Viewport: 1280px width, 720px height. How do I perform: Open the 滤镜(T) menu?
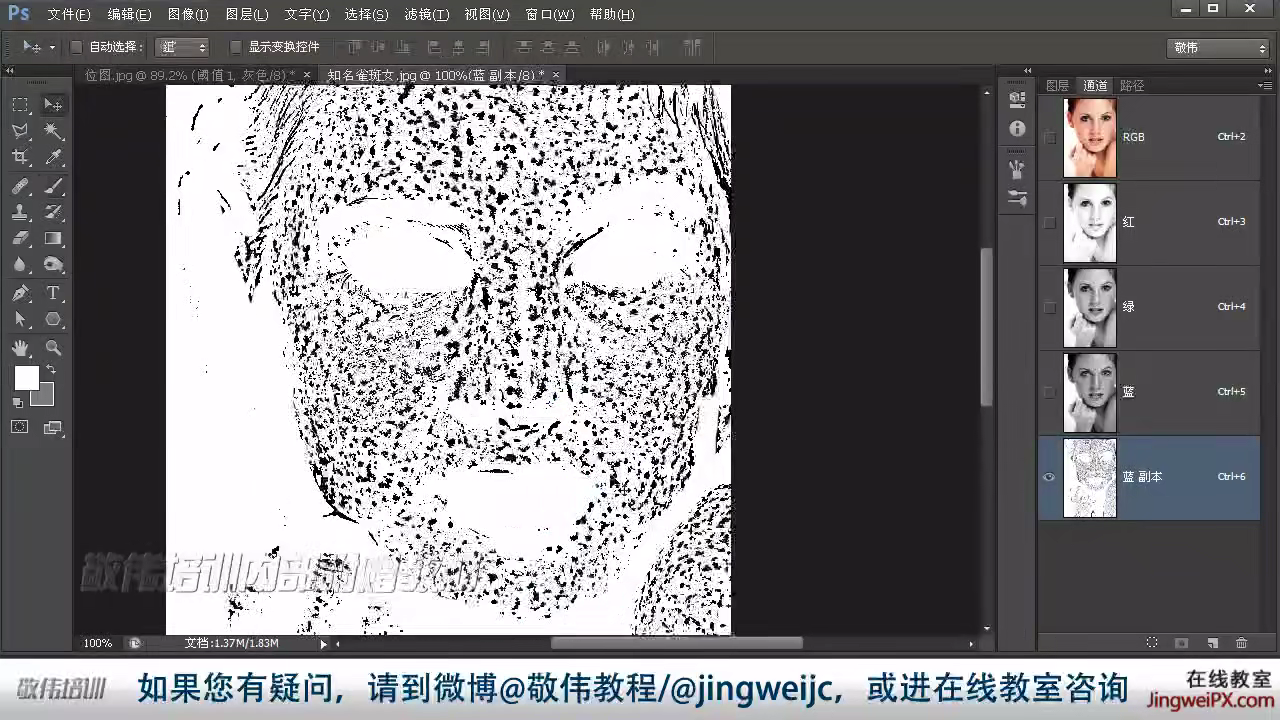pyautogui.click(x=426, y=15)
